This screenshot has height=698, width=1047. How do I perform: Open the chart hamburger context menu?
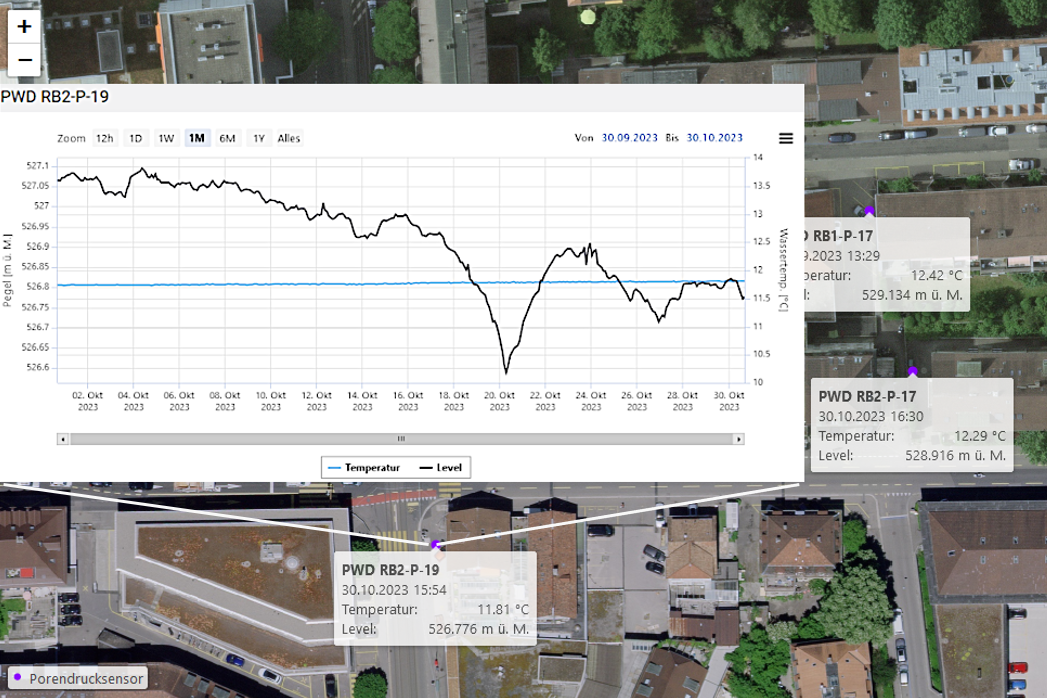point(786,138)
